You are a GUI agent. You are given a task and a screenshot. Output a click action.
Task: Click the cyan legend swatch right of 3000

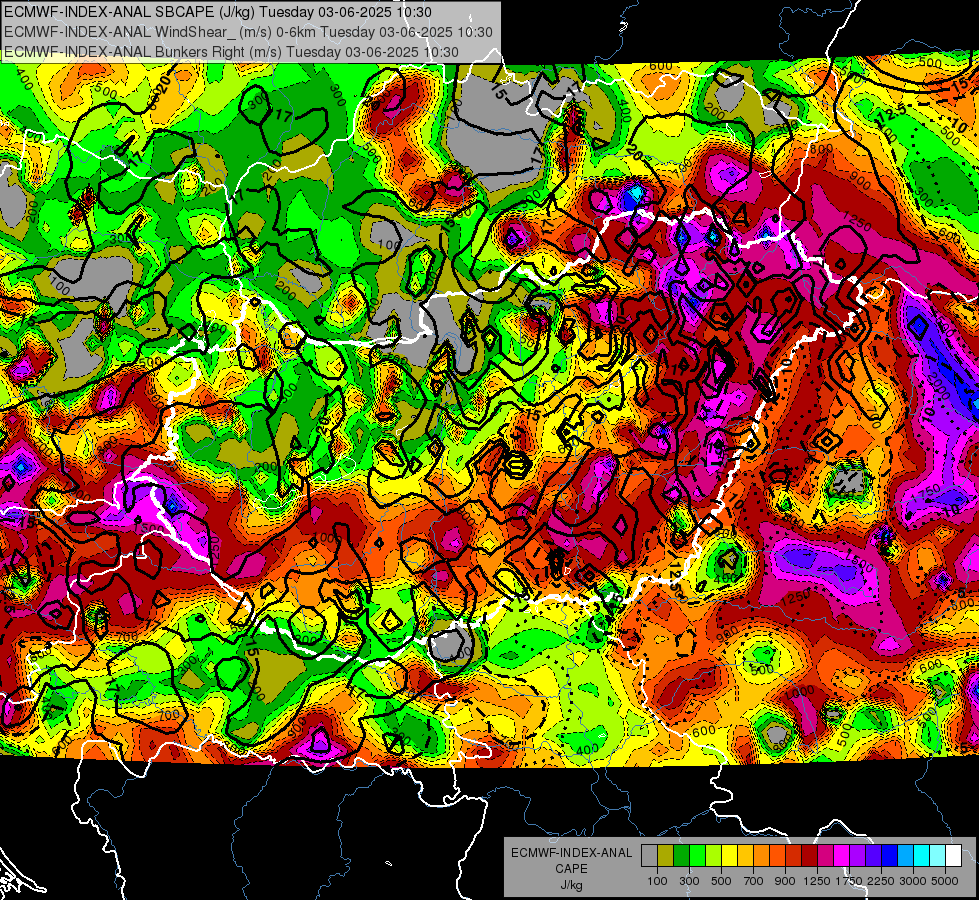[922, 855]
